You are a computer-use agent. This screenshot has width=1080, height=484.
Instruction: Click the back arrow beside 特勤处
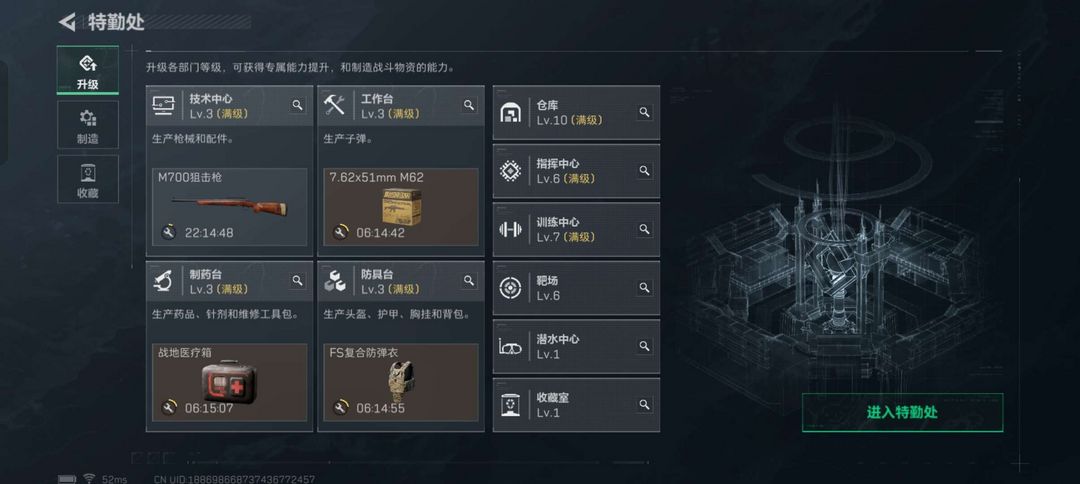[x=67, y=22]
